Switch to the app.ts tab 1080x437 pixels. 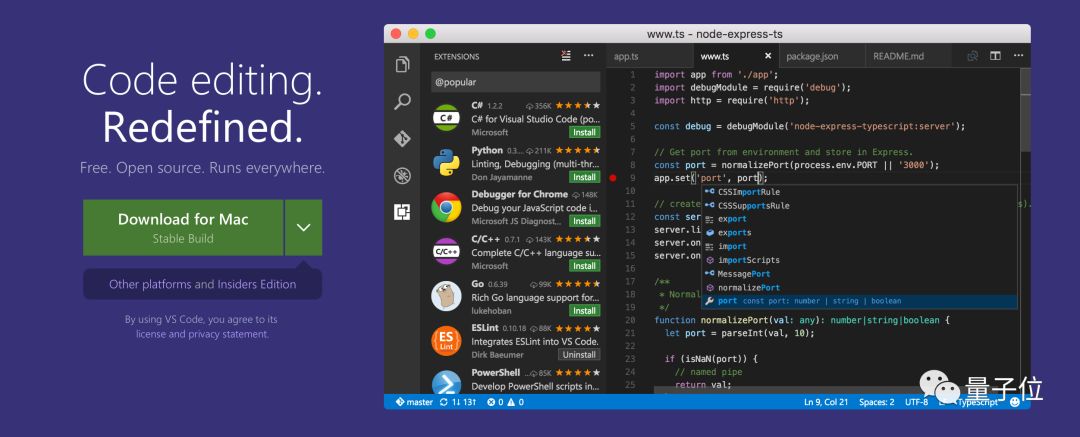[x=626, y=57]
